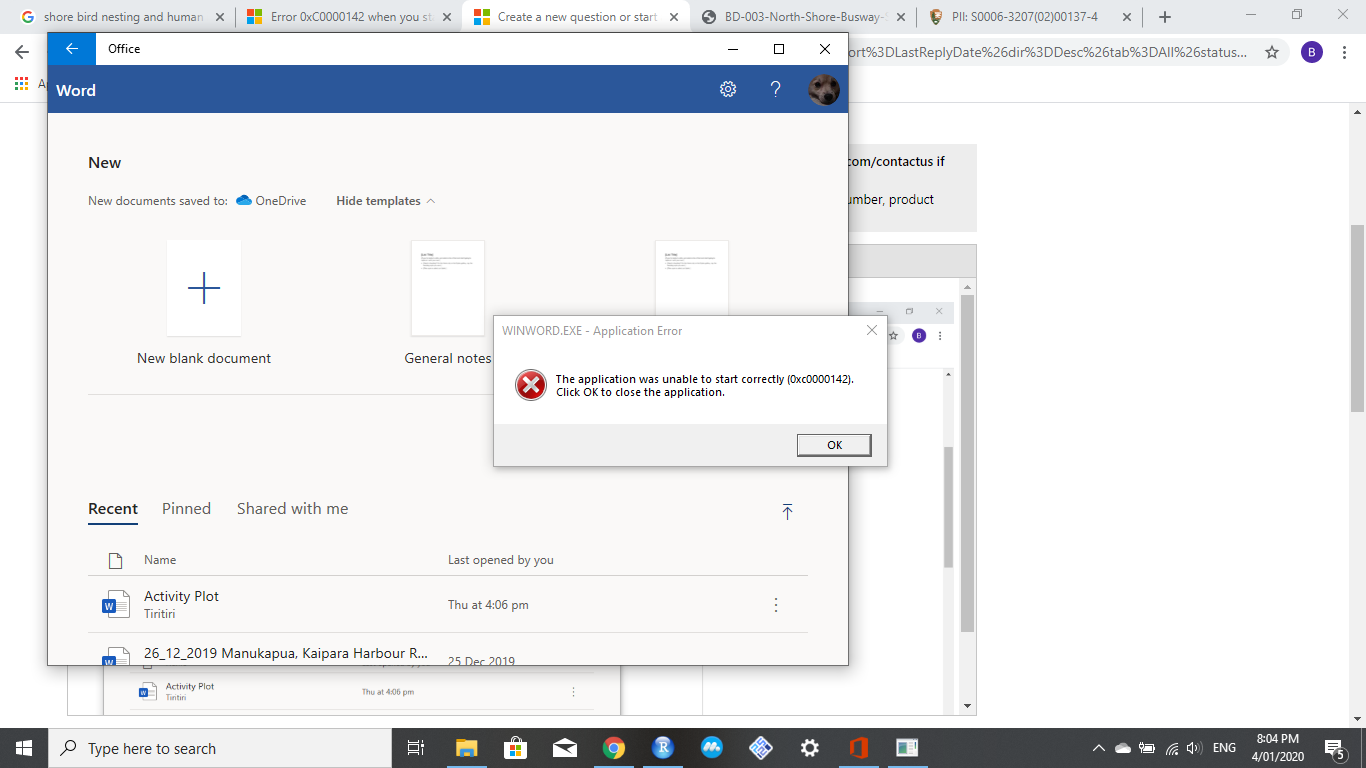
Task: Click the Word file icon beside Activity Plot
Action: (x=116, y=604)
